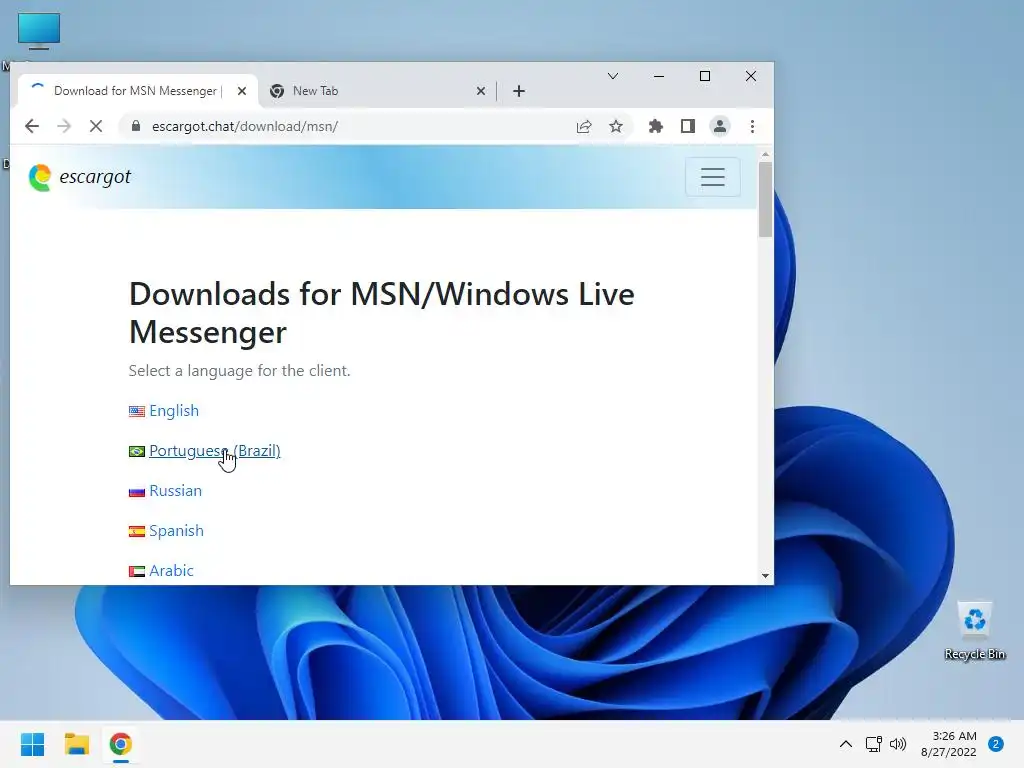Open a new tab with plus button
The image size is (1024, 768).
tap(519, 91)
